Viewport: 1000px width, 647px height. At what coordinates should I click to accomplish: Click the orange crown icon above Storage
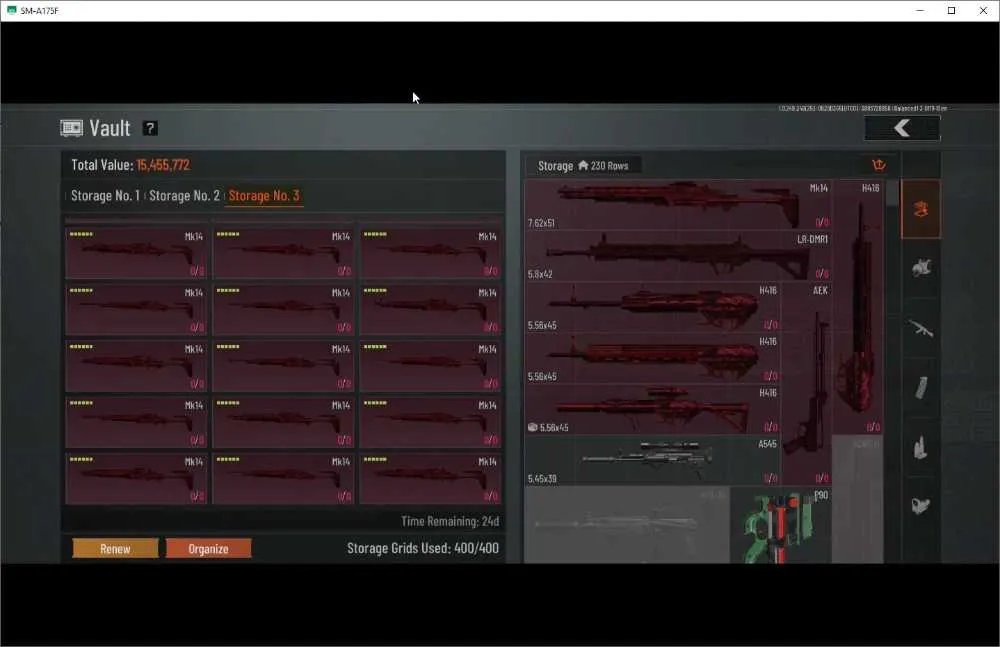pyautogui.click(x=879, y=165)
